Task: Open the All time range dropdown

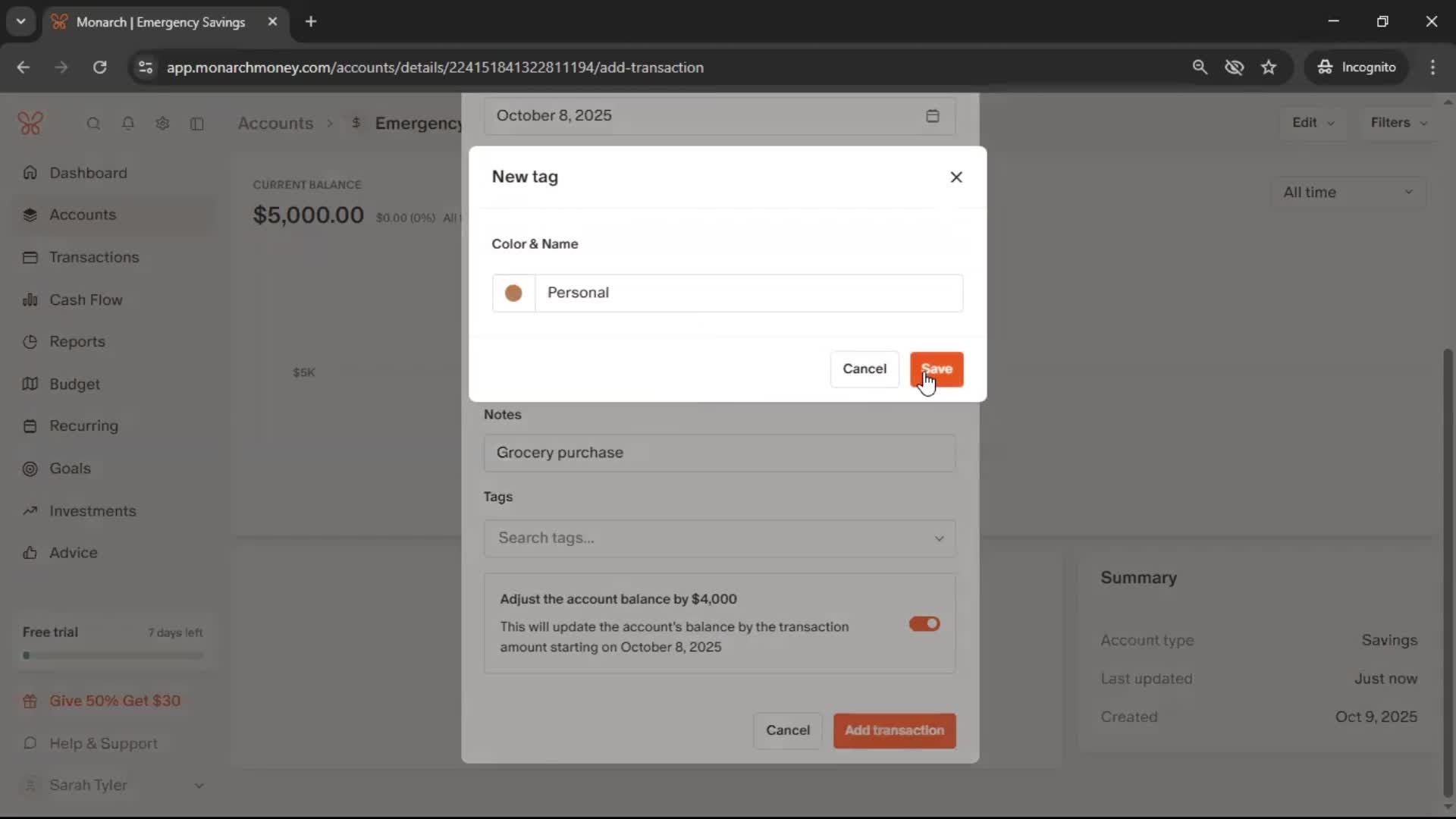Action: click(x=1348, y=193)
